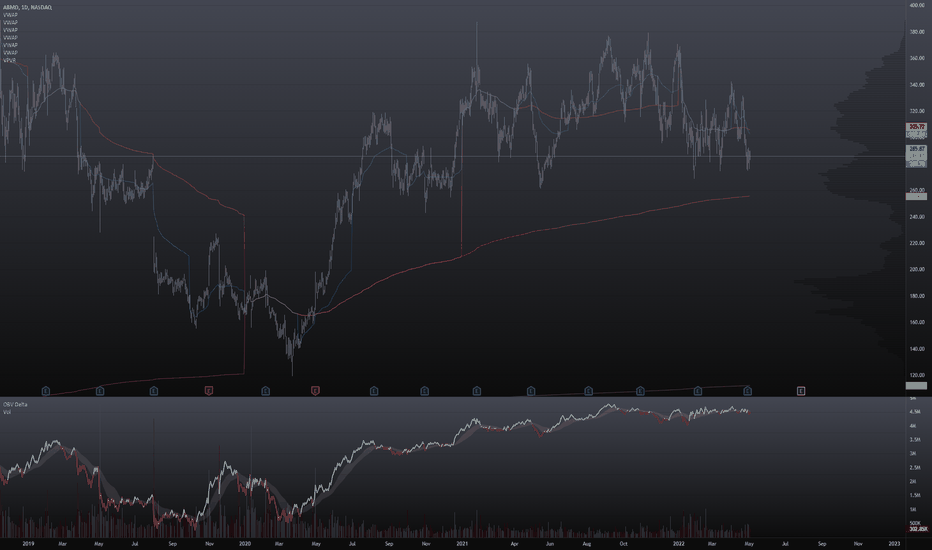The height and width of the screenshot is (550, 932).
Task: Click the 2020 label on the time axis
Action: pyautogui.click(x=244, y=543)
